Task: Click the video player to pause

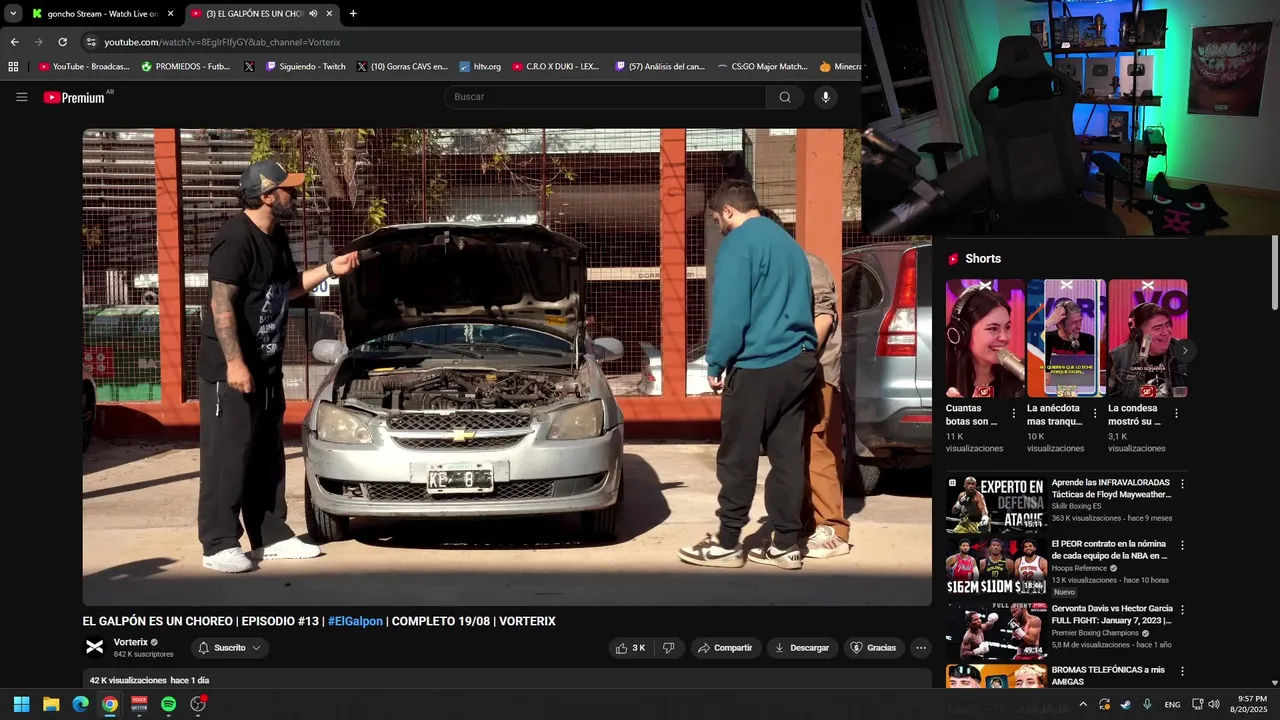Action: (x=507, y=367)
